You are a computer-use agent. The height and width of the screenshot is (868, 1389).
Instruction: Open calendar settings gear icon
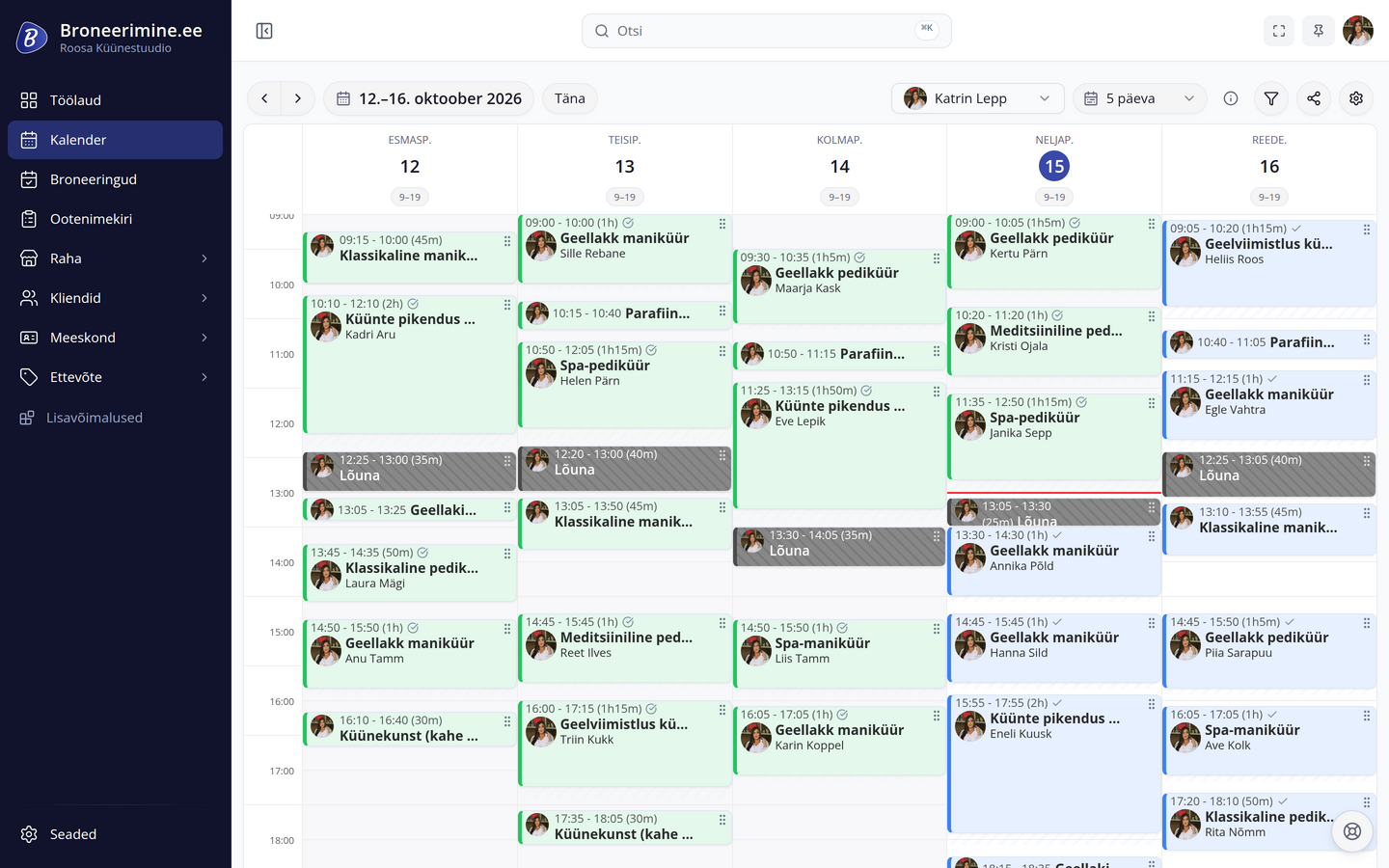tap(1356, 98)
